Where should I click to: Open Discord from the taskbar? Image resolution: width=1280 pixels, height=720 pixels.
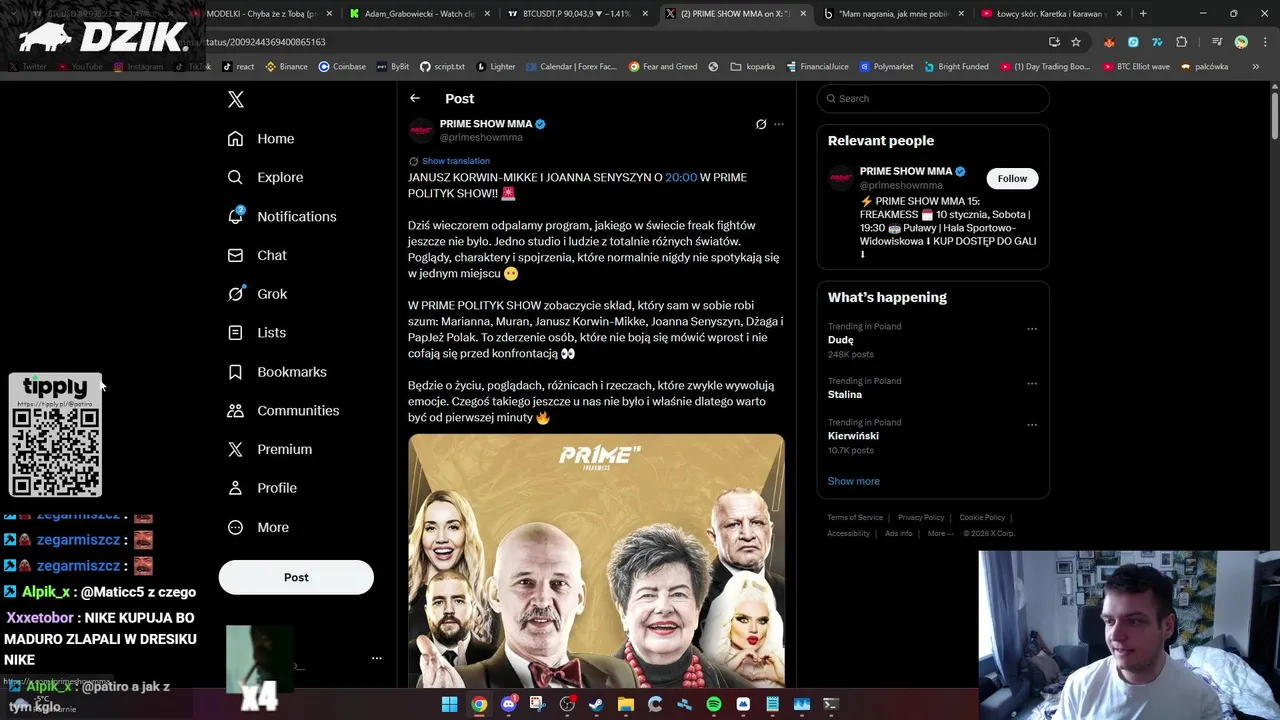coord(508,704)
